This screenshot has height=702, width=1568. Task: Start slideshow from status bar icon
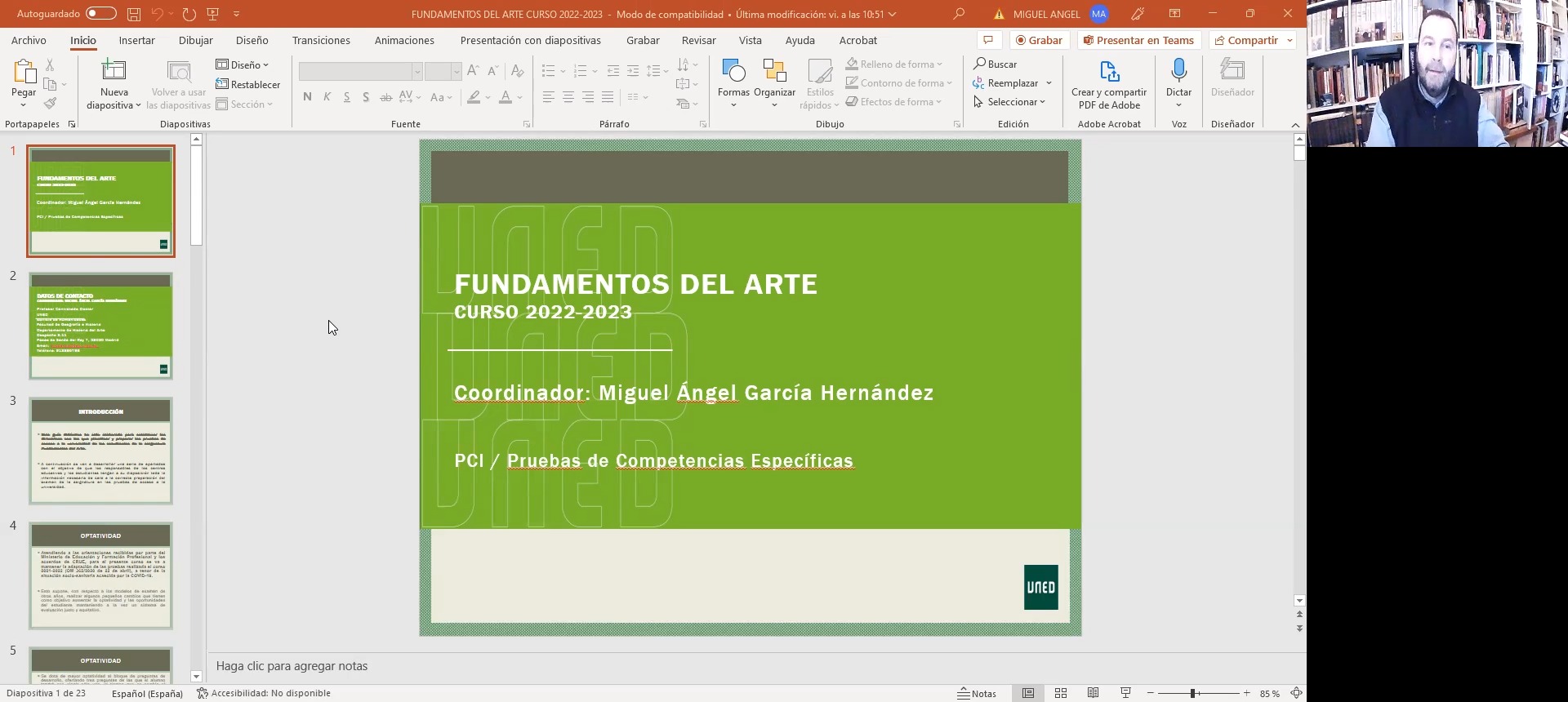pos(1125,693)
